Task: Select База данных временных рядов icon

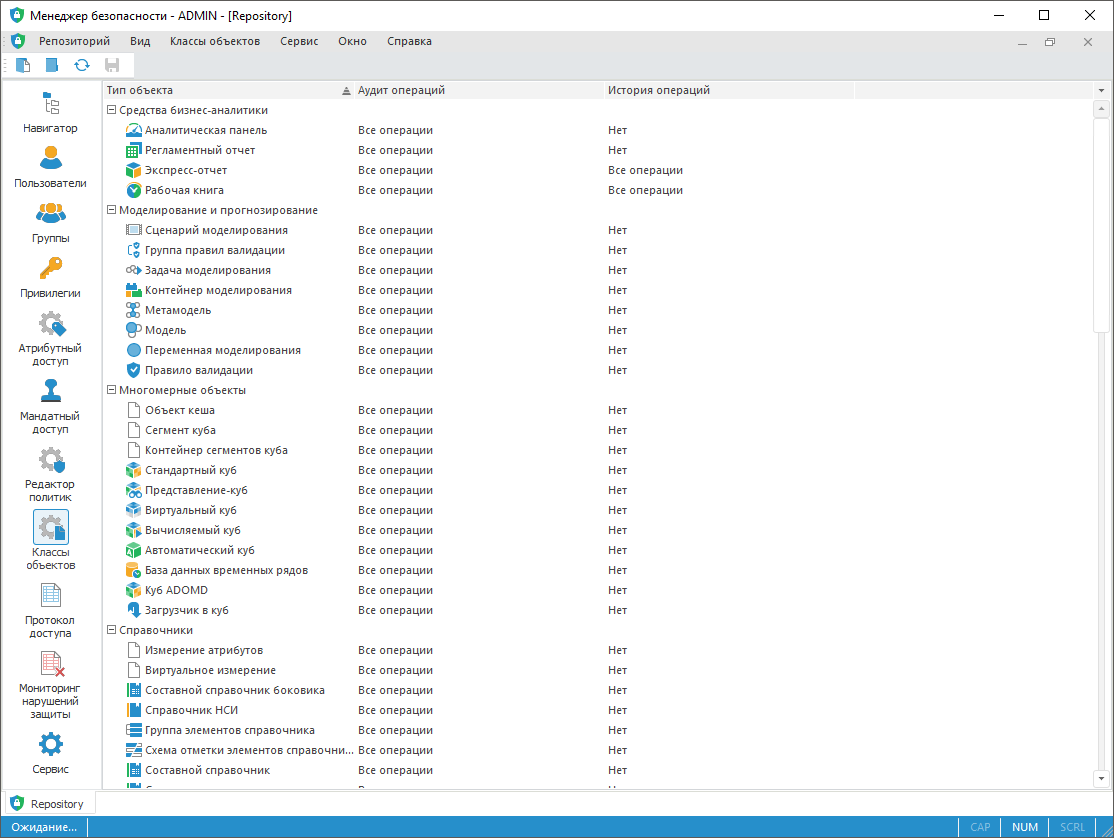Action: [134, 570]
